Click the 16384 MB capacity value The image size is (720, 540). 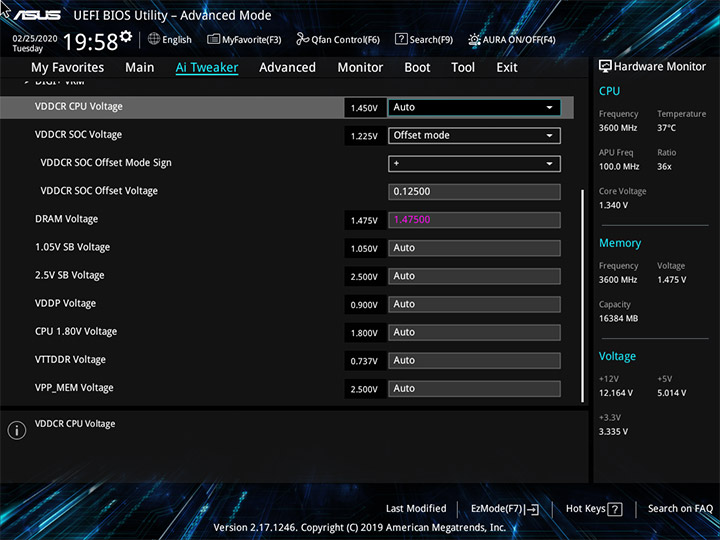618,318
